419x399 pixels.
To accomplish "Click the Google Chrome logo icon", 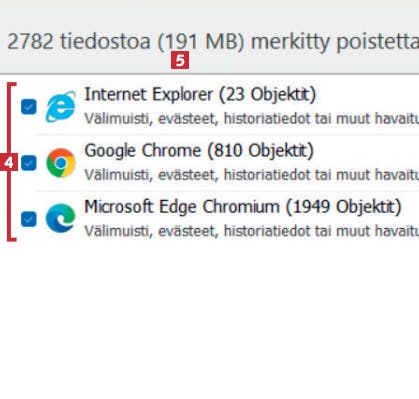I will click(61, 163).
